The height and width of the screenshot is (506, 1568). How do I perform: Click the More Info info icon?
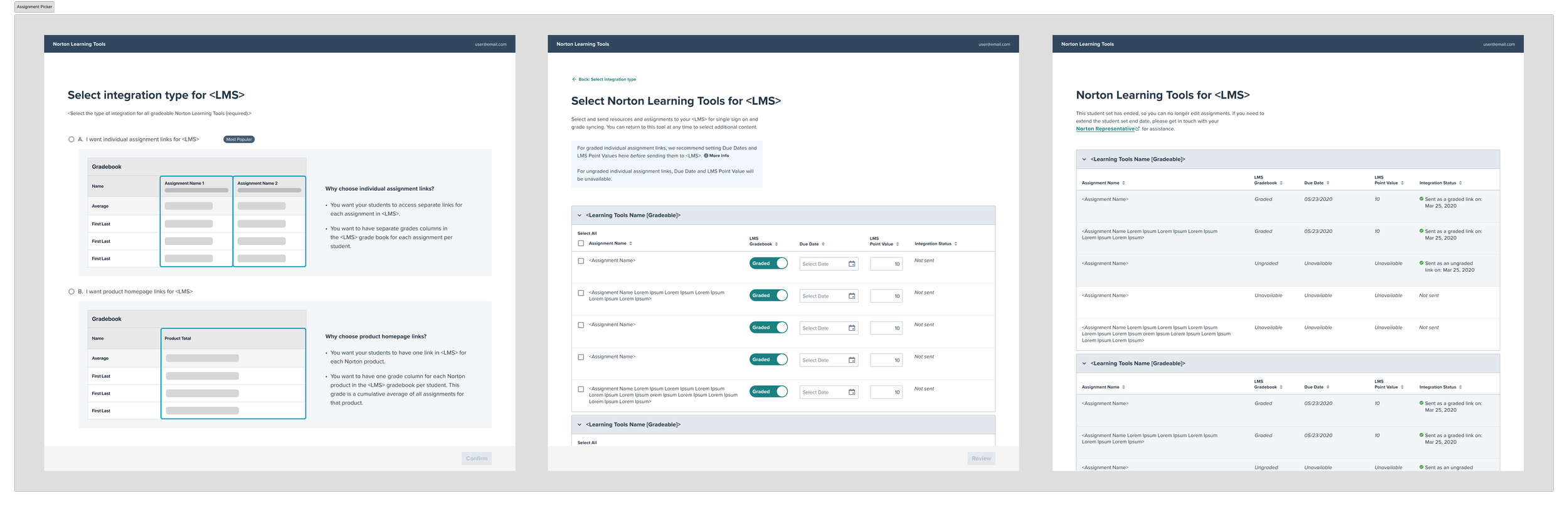tap(706, 156)
